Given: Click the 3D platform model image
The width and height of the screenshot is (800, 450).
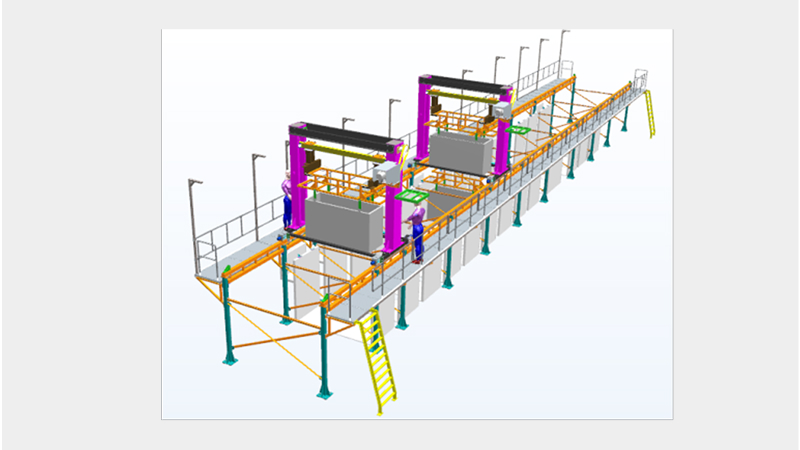Looking at the screenshot, I should tap(417, 224).
